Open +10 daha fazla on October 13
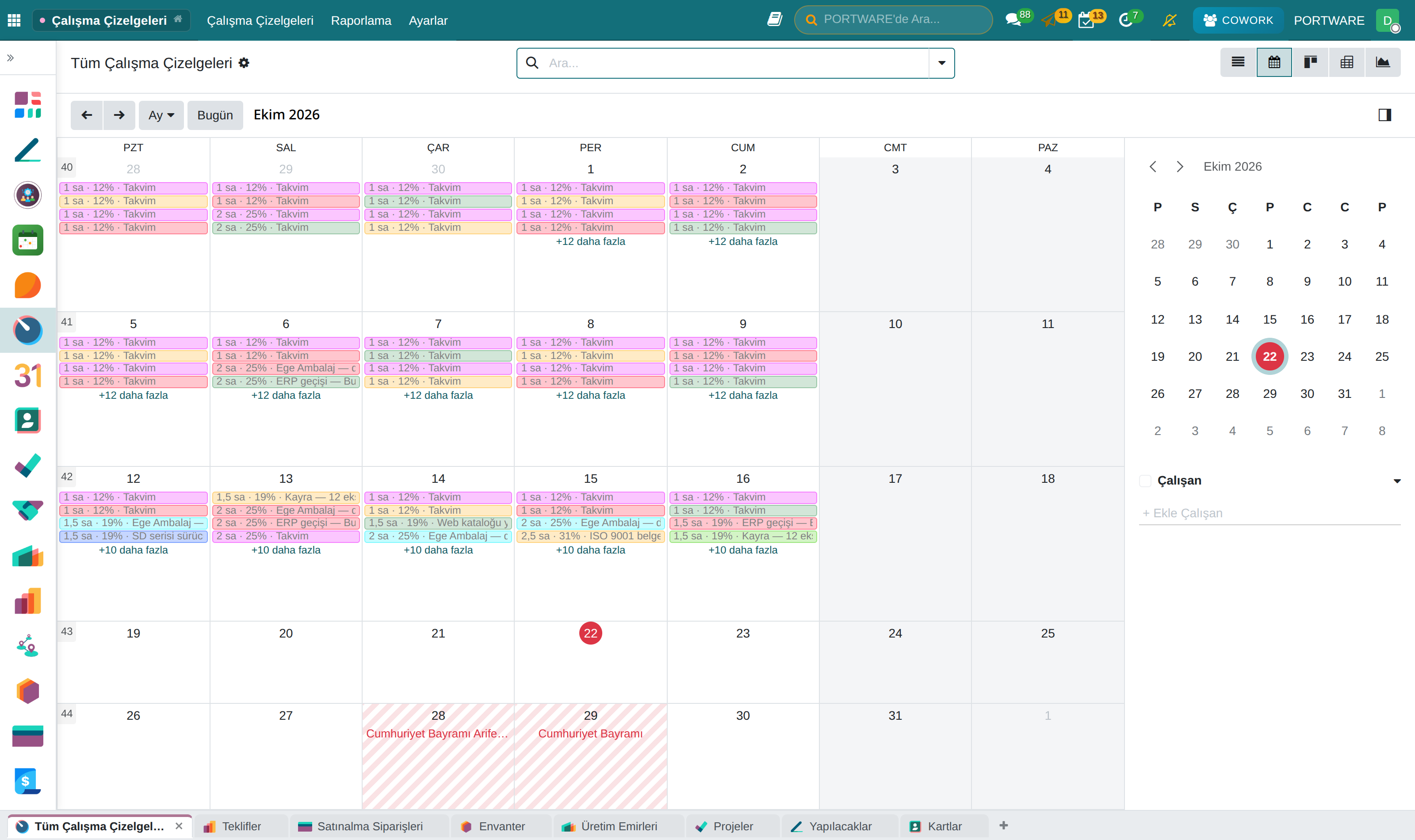This screenshot has height=840, width=1415. pyautogui.click(x=286, y=550)
